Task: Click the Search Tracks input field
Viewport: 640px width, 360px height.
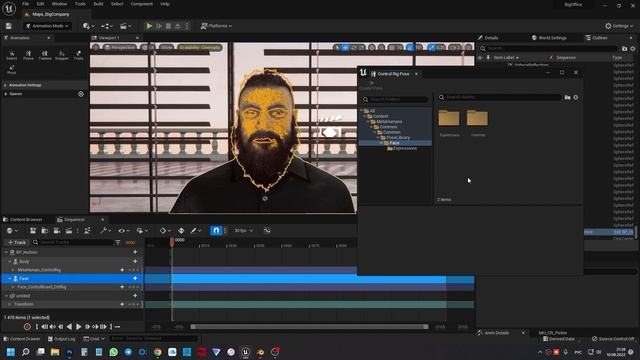Action: (73, 242)
